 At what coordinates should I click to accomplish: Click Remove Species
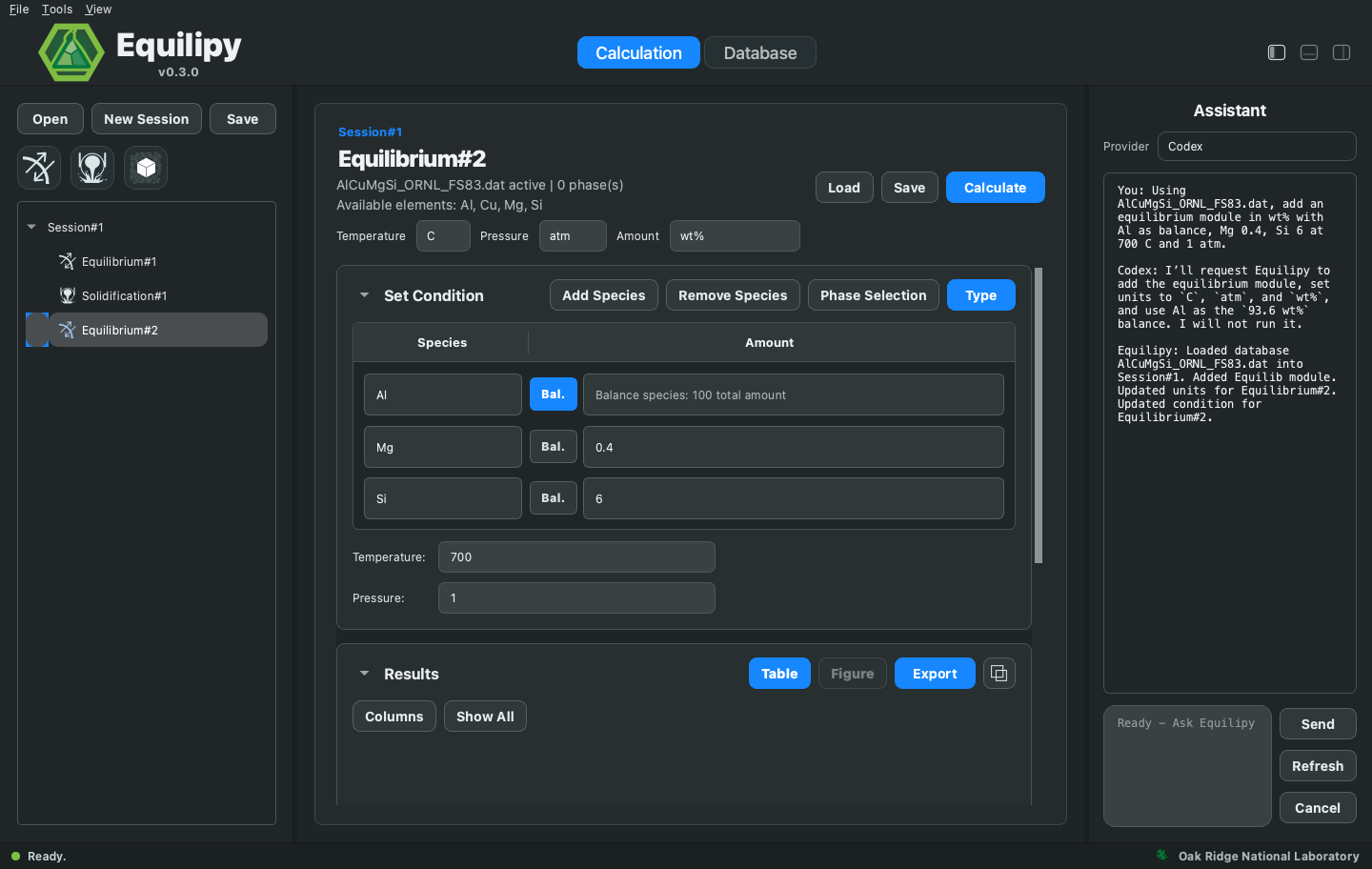point(733,295)
